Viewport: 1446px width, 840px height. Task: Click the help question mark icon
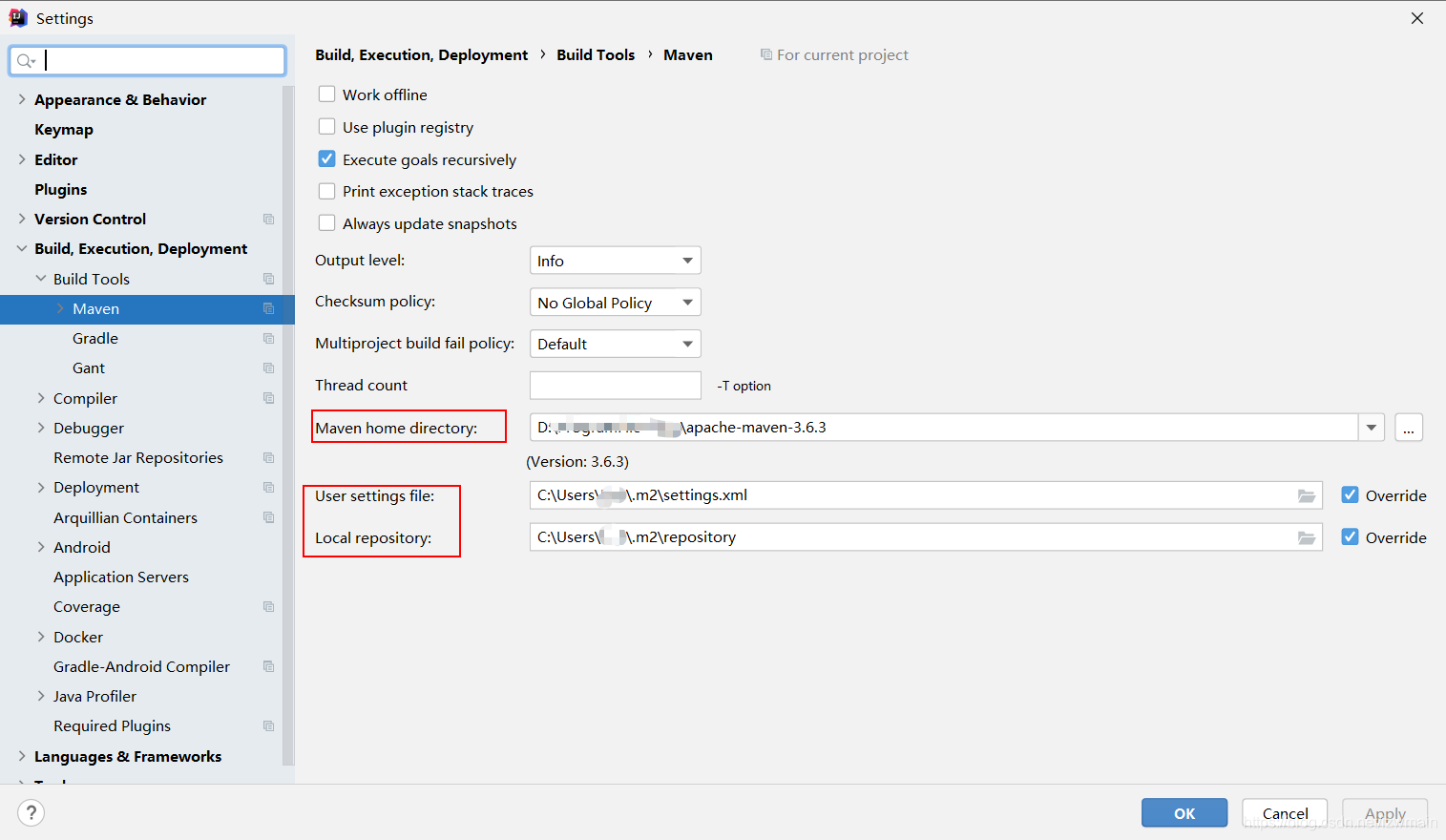tap(31, 812)
